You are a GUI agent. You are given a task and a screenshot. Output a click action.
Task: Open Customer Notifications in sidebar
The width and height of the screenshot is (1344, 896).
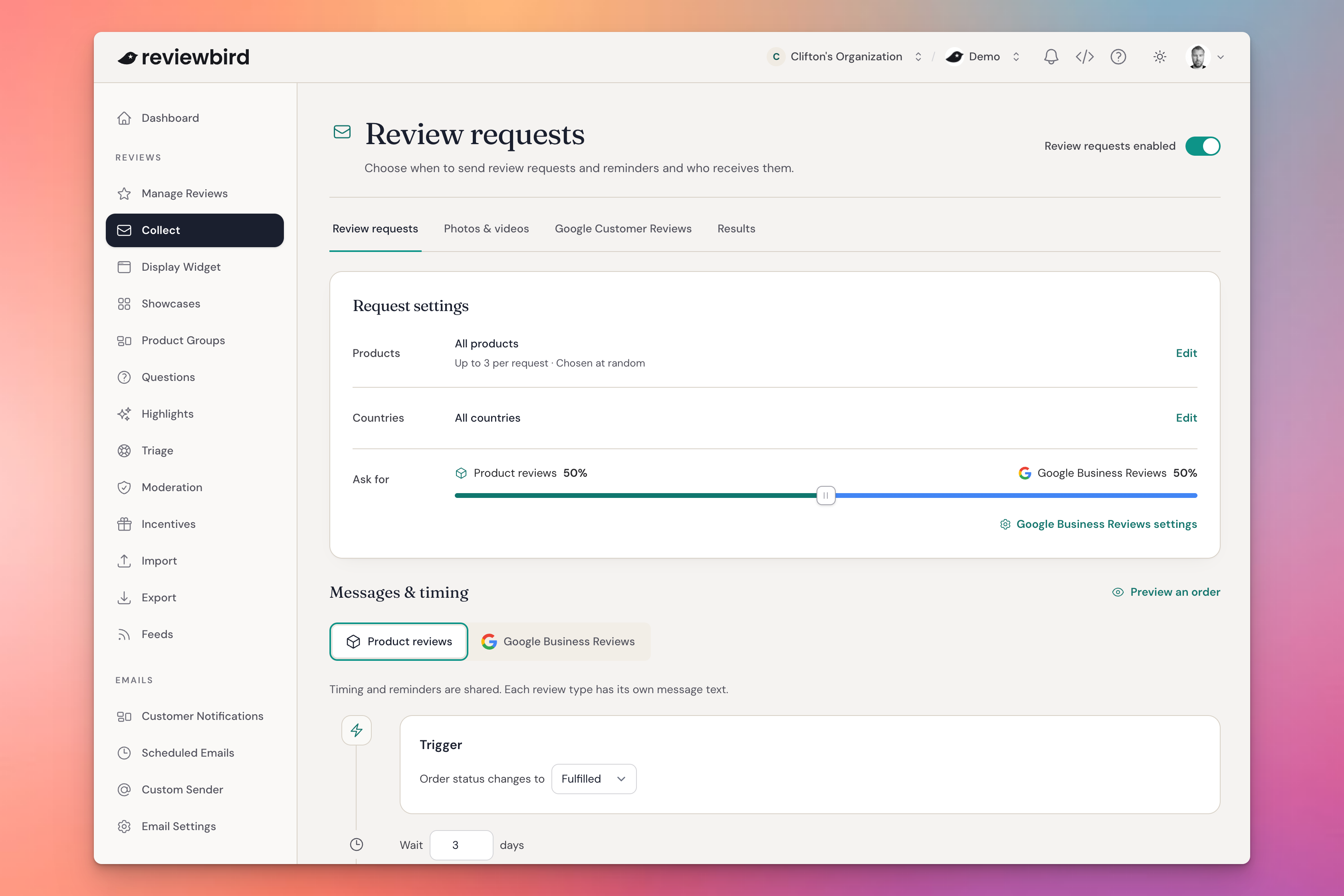coord(194,716)
